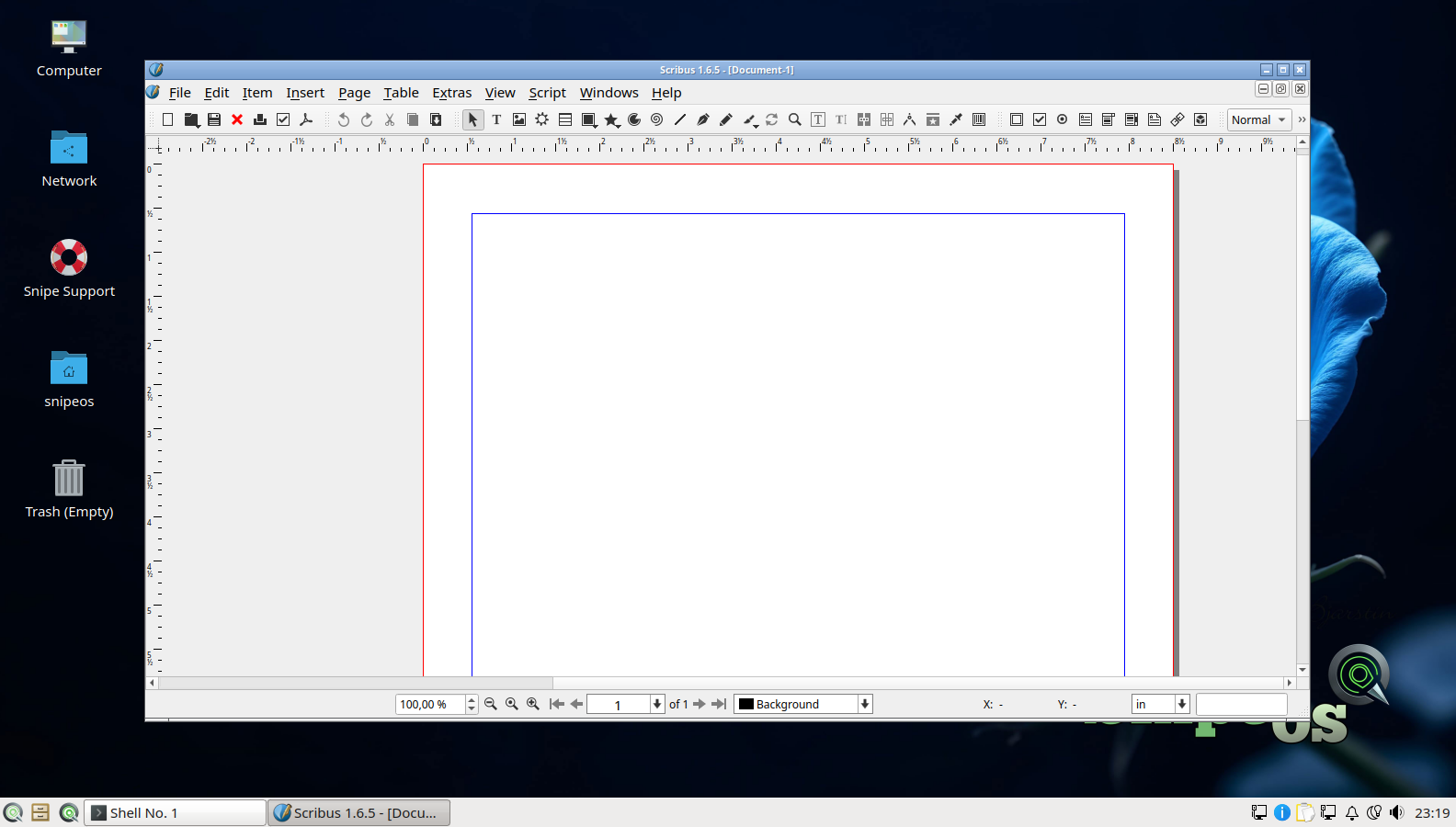Select the Arc tool

pyautogui.click(x=634, y=119)
